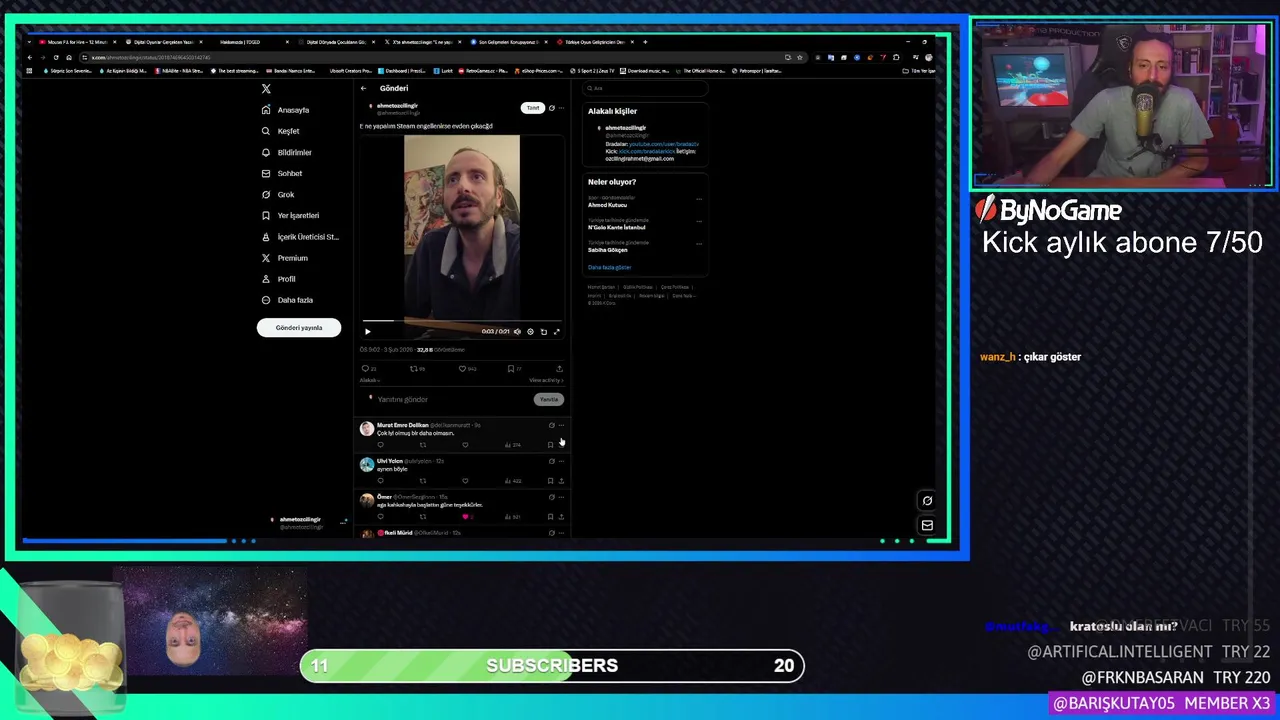
Task: Open more options on Ömer's reply
Action: [561, 497]
